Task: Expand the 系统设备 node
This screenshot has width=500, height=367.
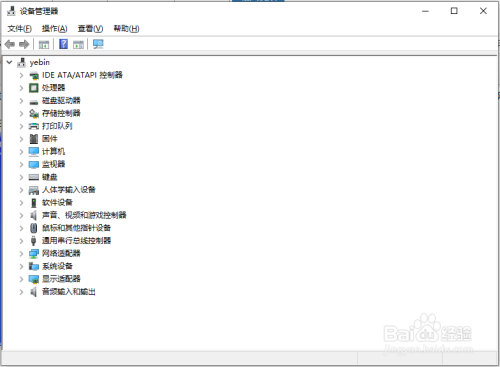Action: [x=21, y=266]
